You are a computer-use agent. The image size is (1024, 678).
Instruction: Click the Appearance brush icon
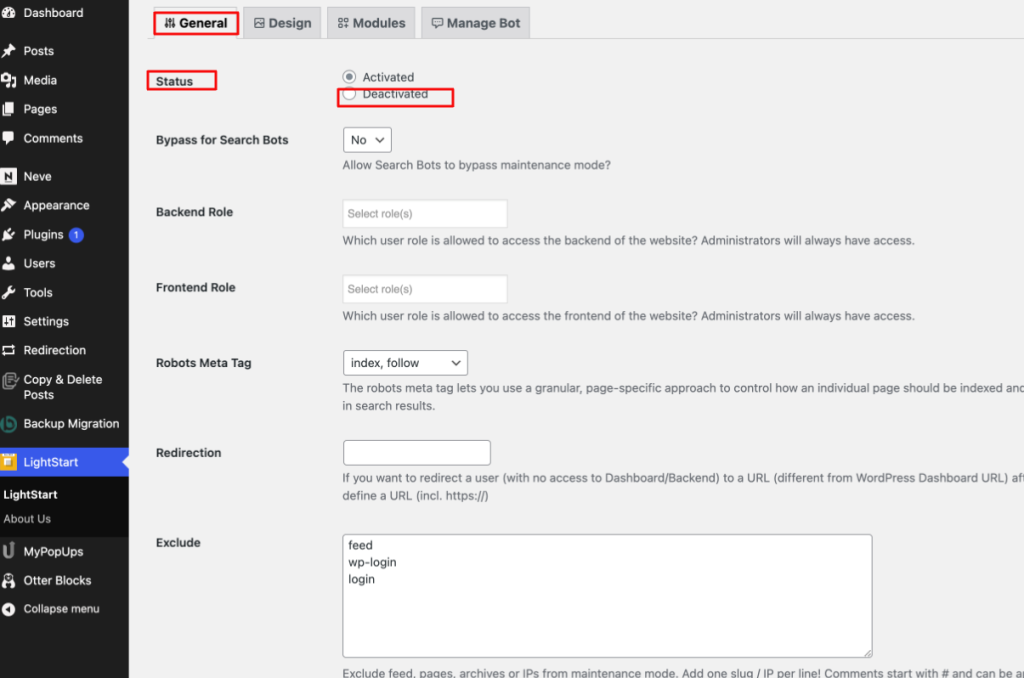pyautogui.click(x=8, y=205)
